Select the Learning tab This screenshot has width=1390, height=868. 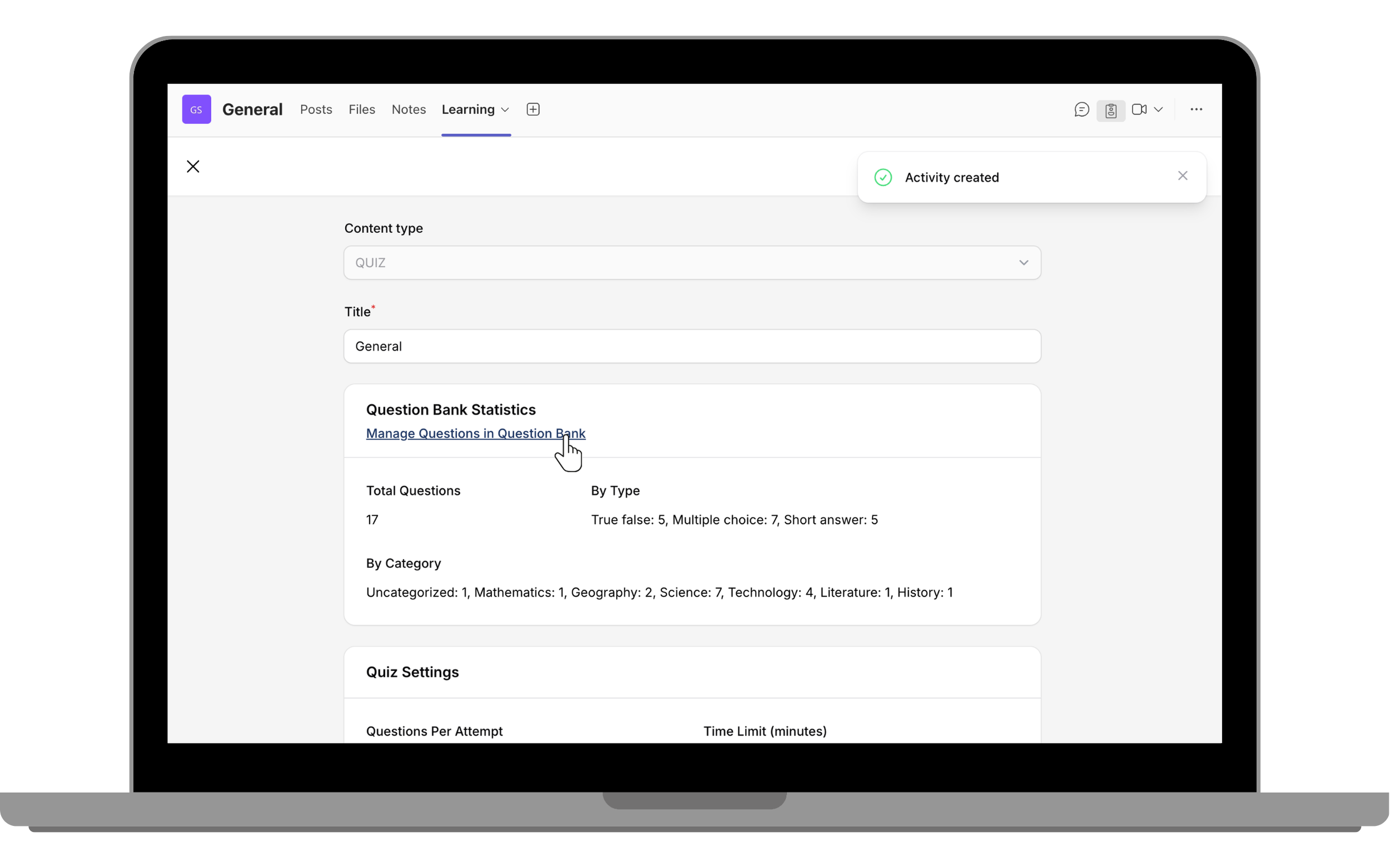469,109
